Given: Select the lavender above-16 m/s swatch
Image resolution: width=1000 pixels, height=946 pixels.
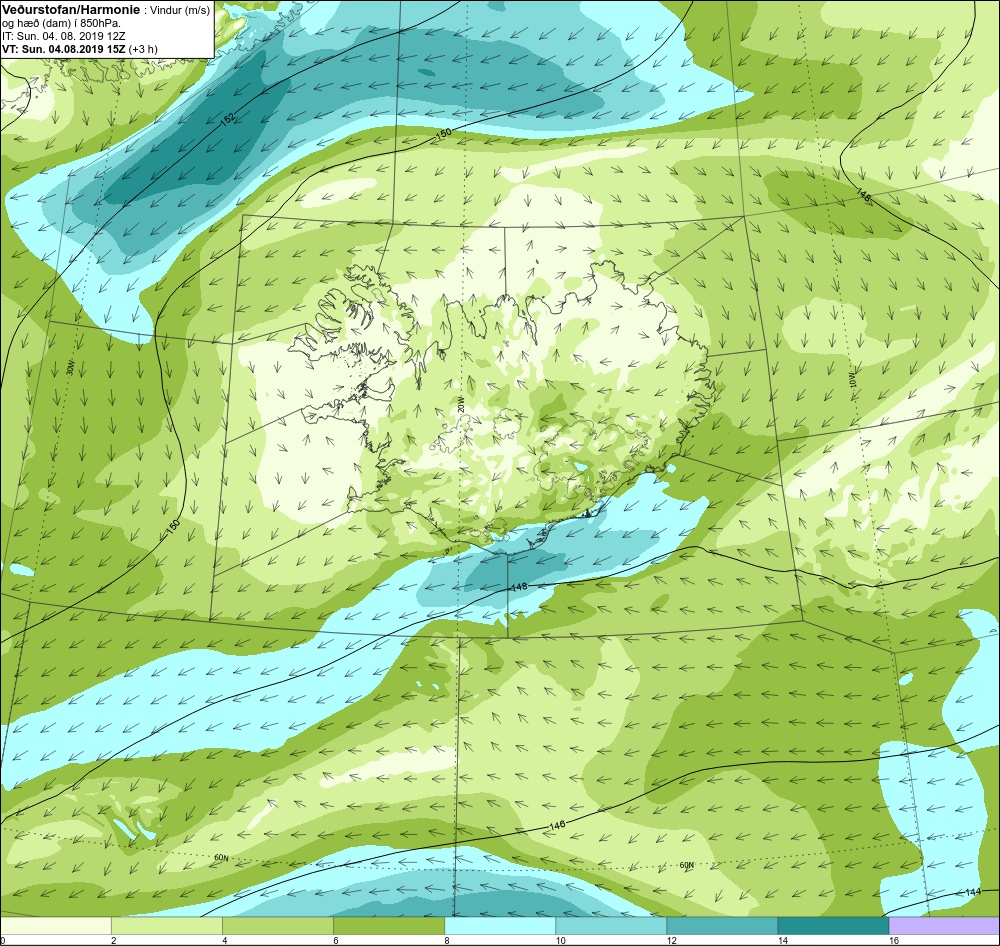Looking at the screenshot, I should point(945,926).
